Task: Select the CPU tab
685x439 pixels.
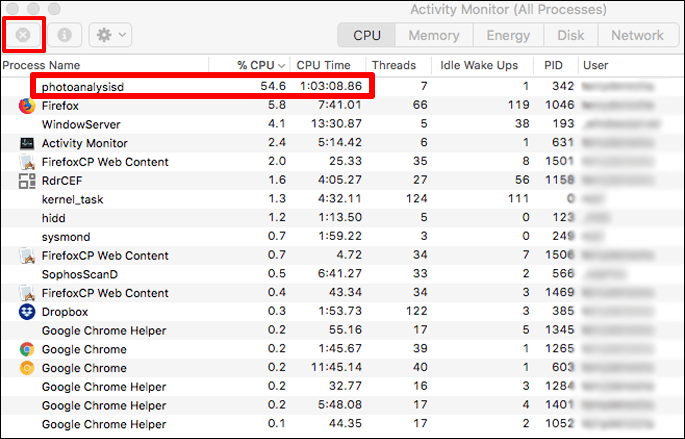Action: pos(367,35)
